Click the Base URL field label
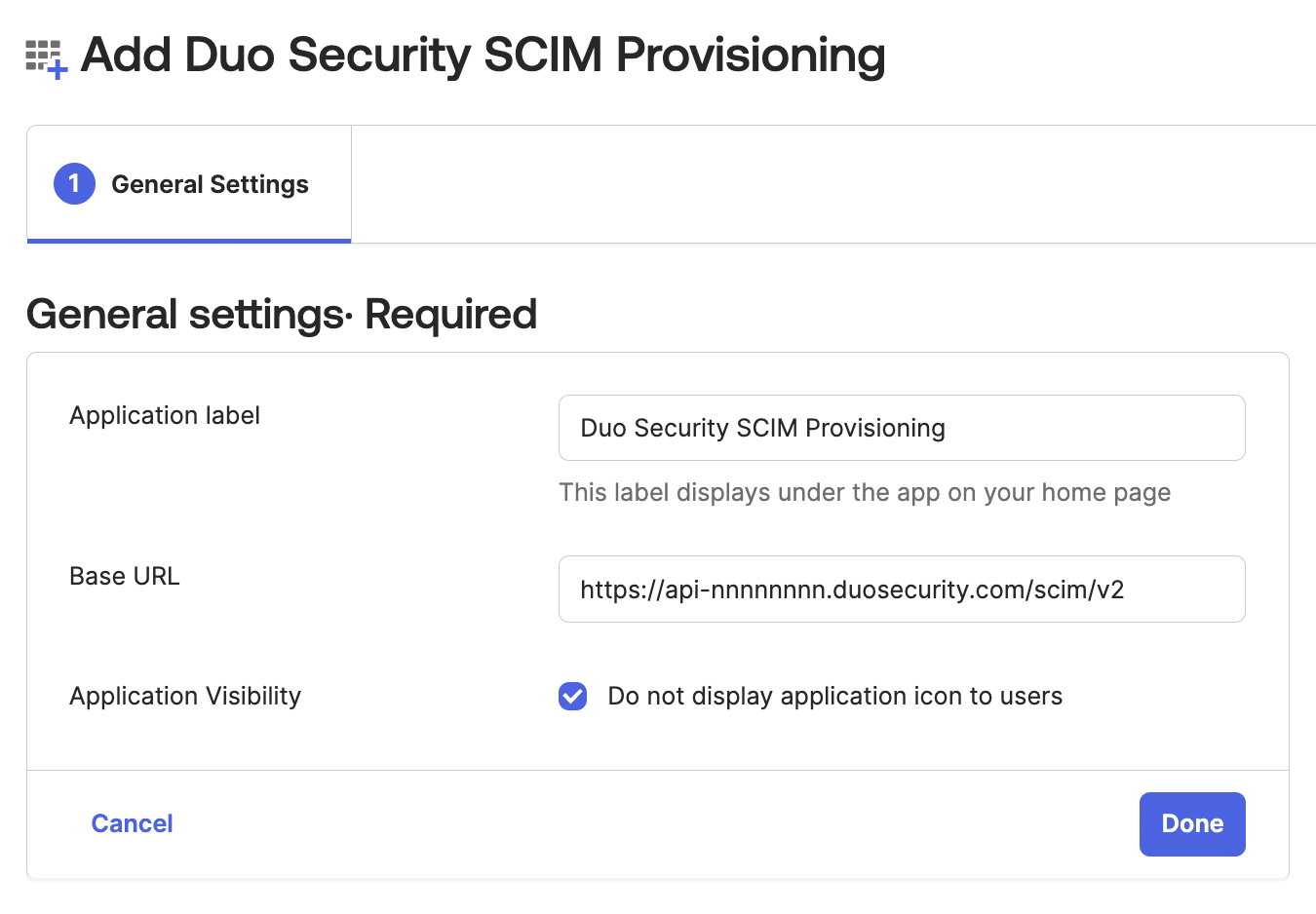 pyautogui.click(x=124, y=575)
